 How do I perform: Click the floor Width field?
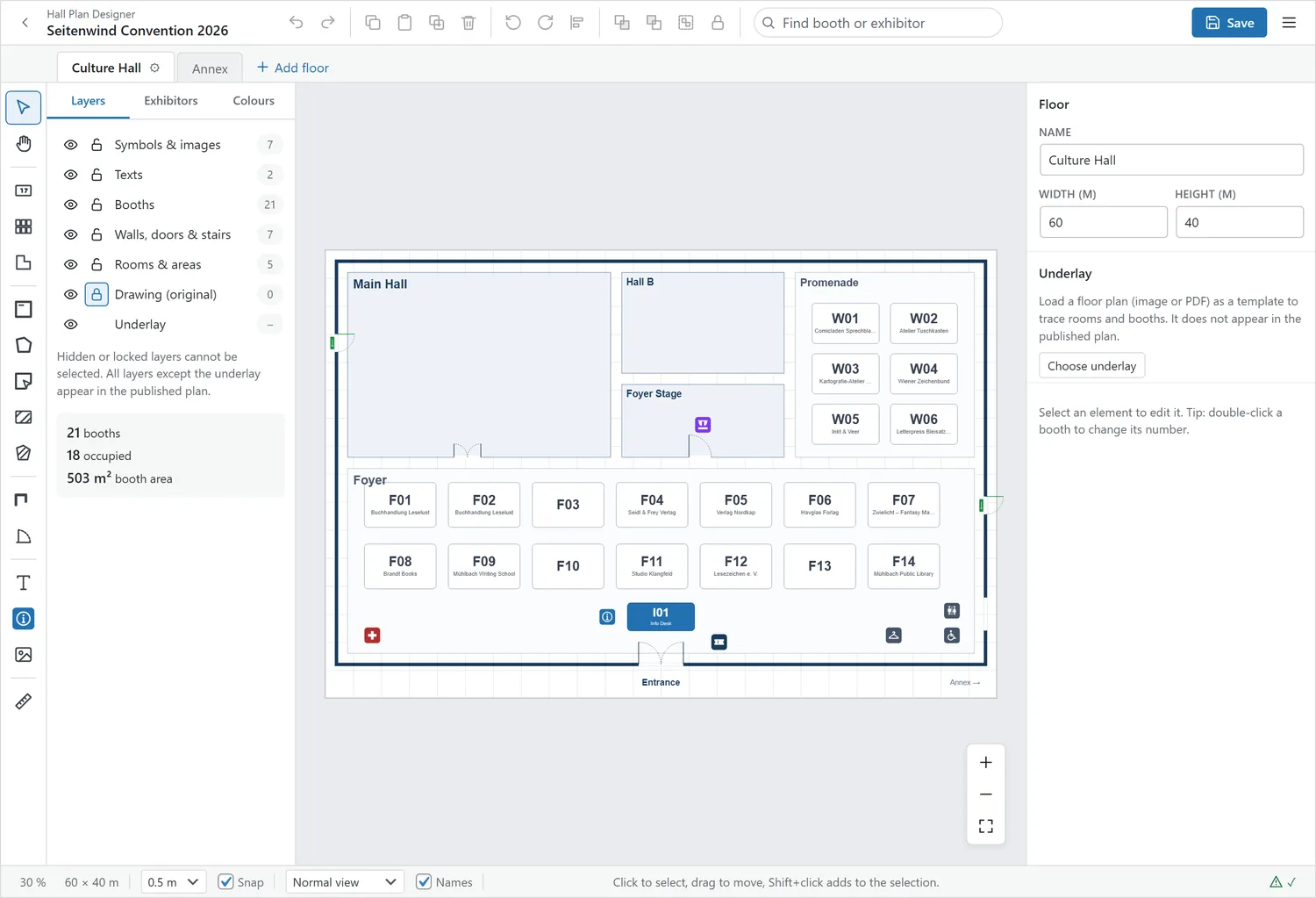pyautogui.click(x=1104, y=222)
